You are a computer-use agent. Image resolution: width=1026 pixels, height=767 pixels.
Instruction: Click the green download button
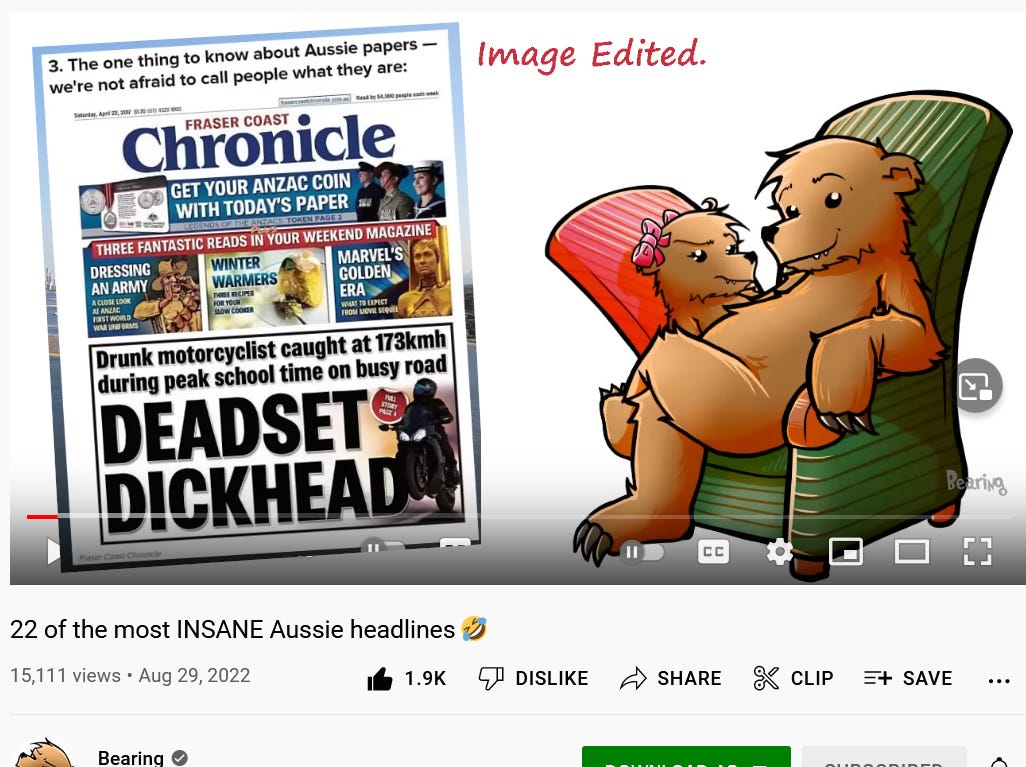[686, 757]
